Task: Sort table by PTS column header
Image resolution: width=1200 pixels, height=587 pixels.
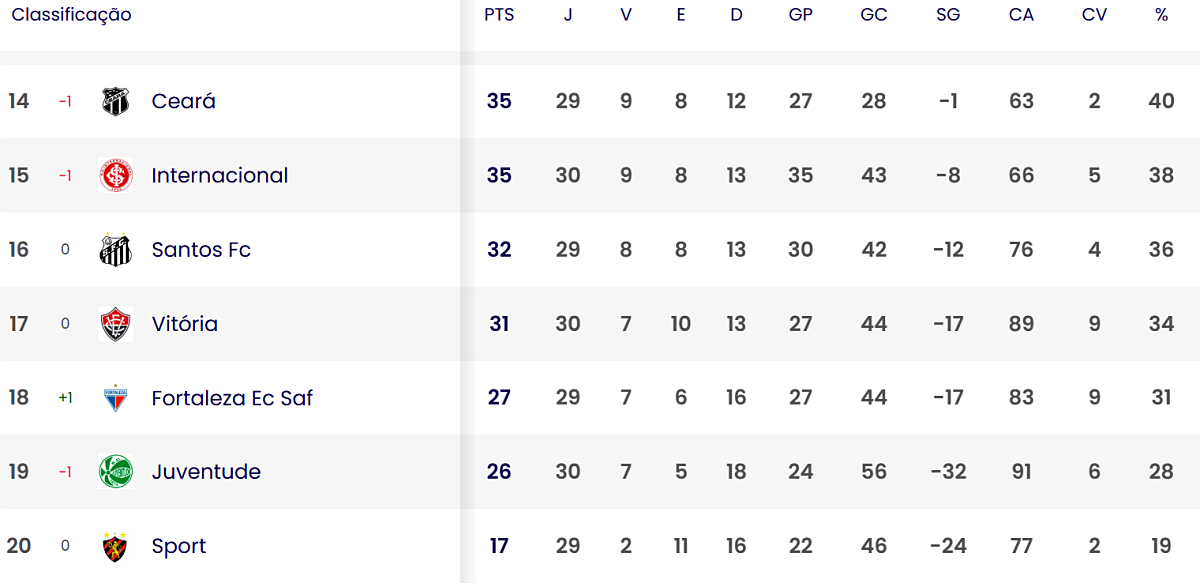Action: [x=499, y=15]
